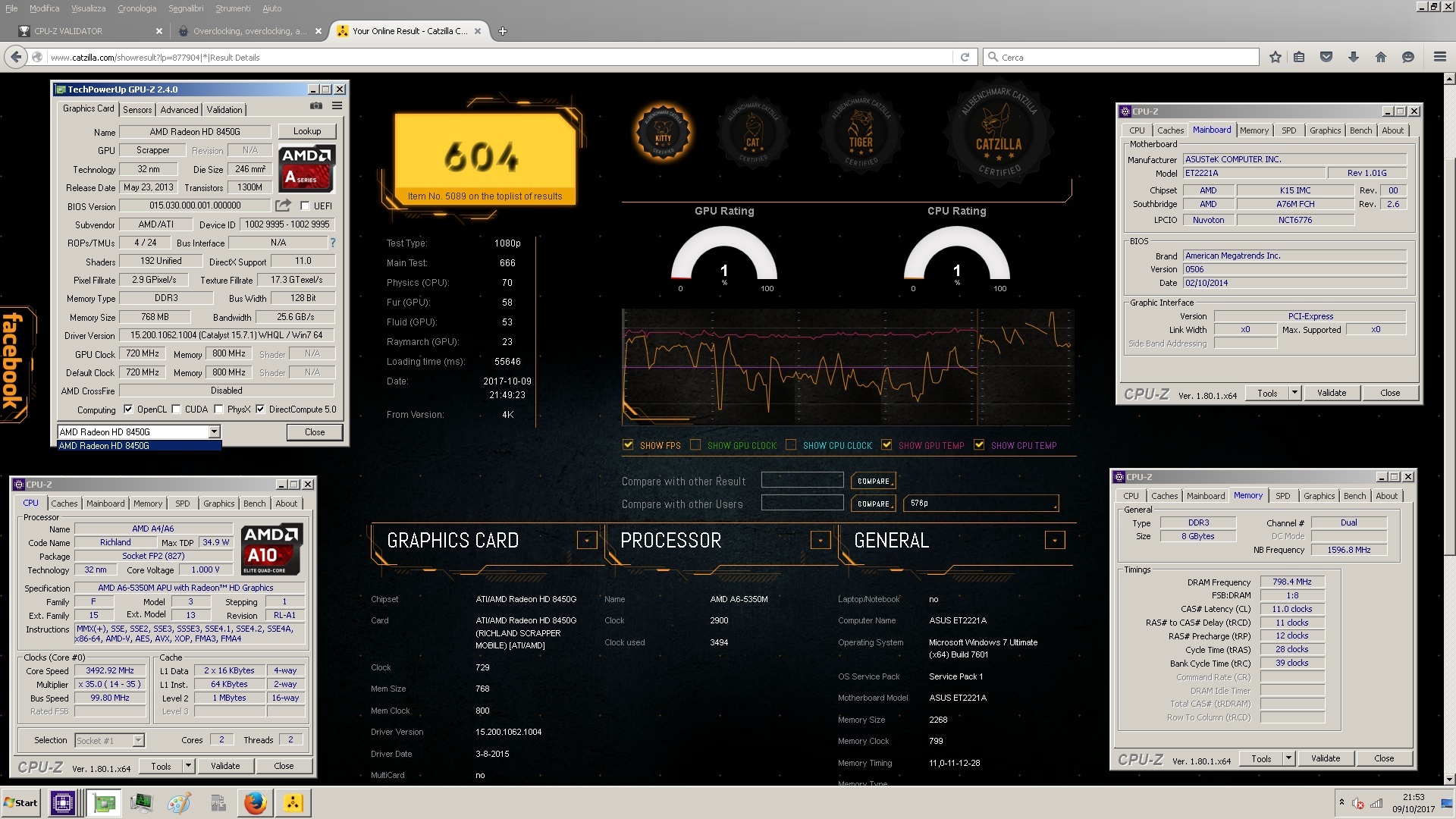
Task: Take GPU-Z screenshot with camera icon
Action: [316, 106]
